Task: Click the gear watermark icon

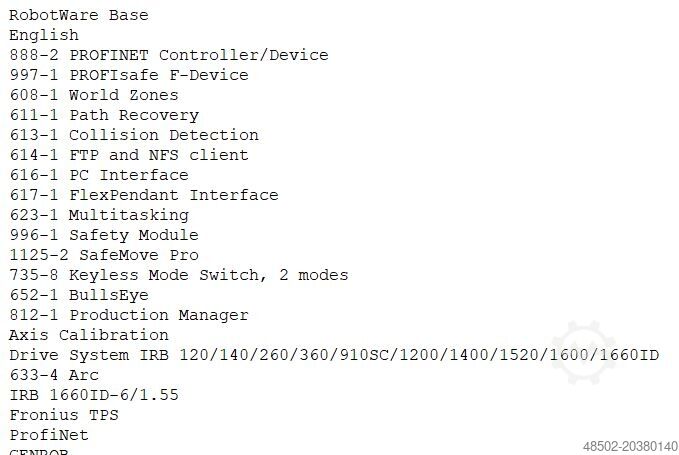Action: 583,352
